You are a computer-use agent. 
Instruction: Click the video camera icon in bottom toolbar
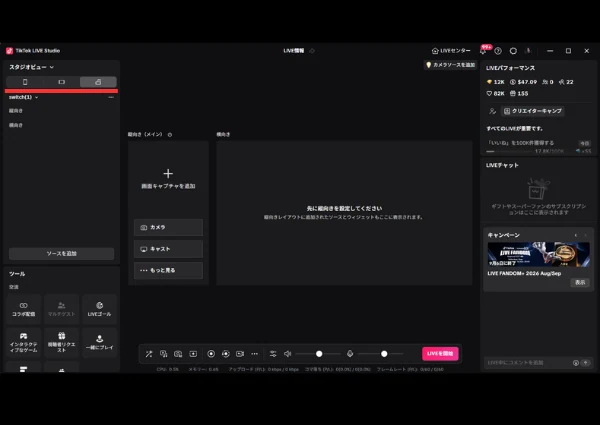coord(240,354)
